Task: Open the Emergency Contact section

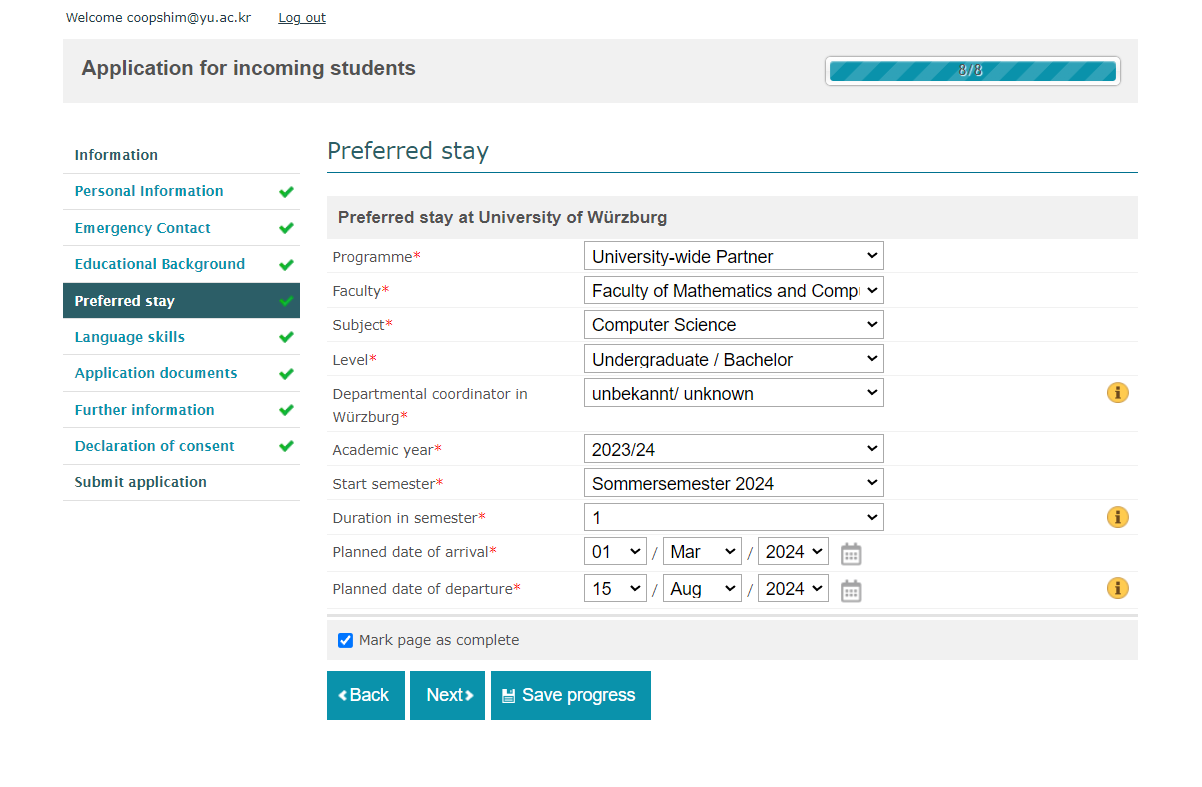Action: tap(143, 228)
